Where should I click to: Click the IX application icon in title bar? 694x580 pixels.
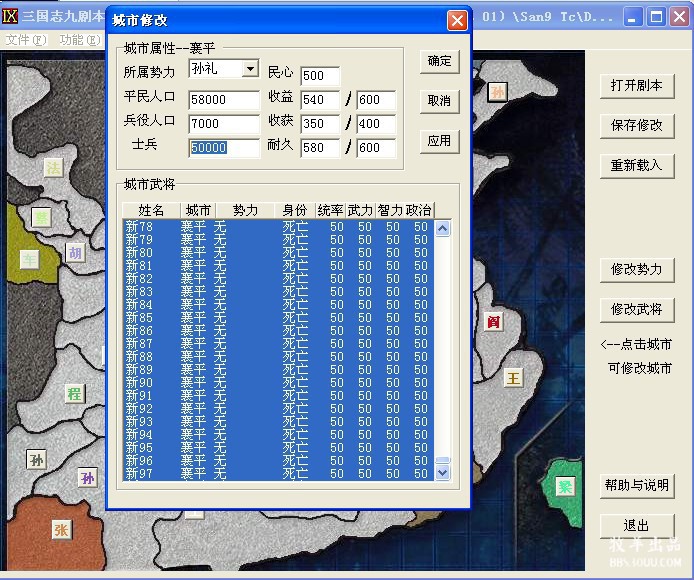pyautogui.click(x=10, y=16)
